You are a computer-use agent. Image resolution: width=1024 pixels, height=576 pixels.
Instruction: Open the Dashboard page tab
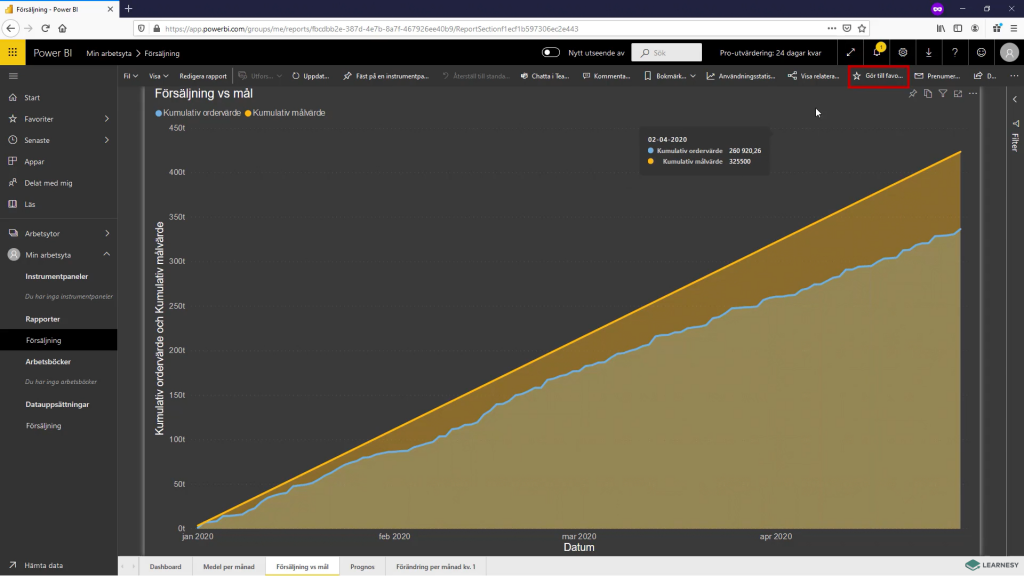165,566
